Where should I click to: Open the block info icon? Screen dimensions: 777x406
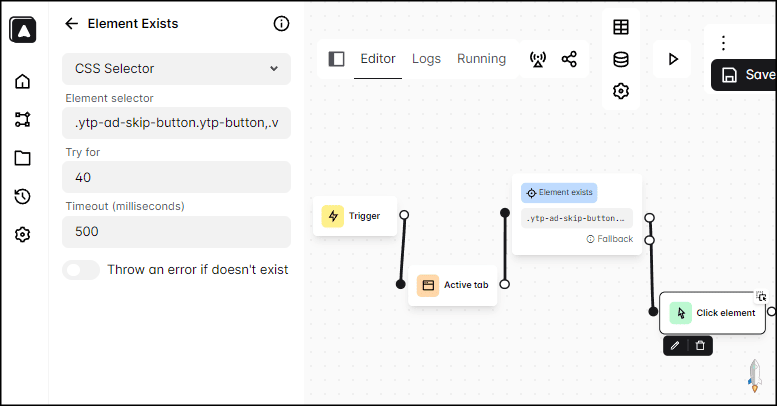(281, 23)
